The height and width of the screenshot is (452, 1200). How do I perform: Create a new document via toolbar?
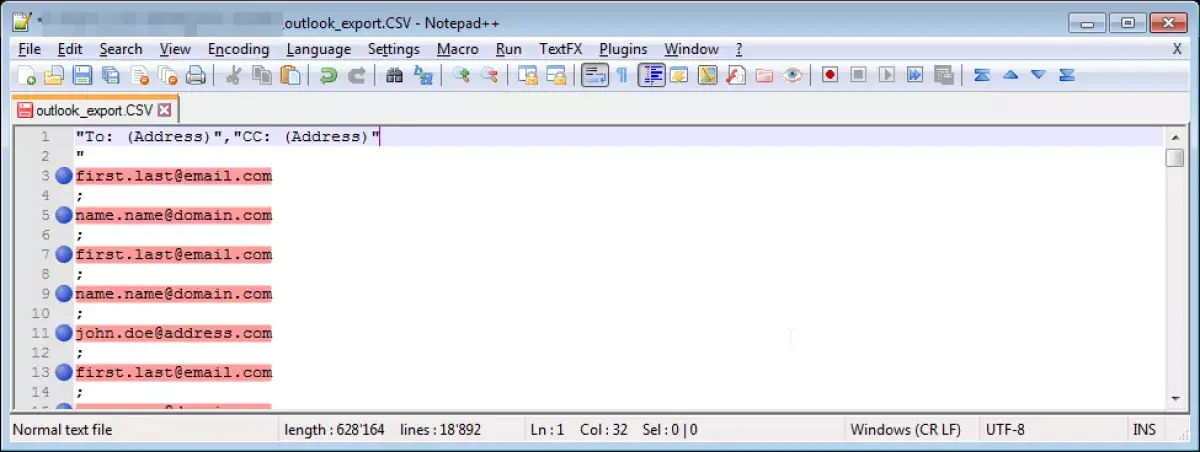click(28, 75)
